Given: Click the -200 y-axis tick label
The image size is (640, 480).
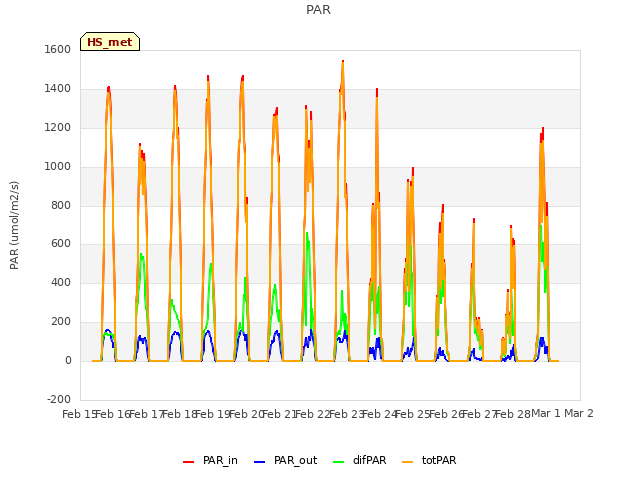Looking at the screenshot, I should [59, 399].
